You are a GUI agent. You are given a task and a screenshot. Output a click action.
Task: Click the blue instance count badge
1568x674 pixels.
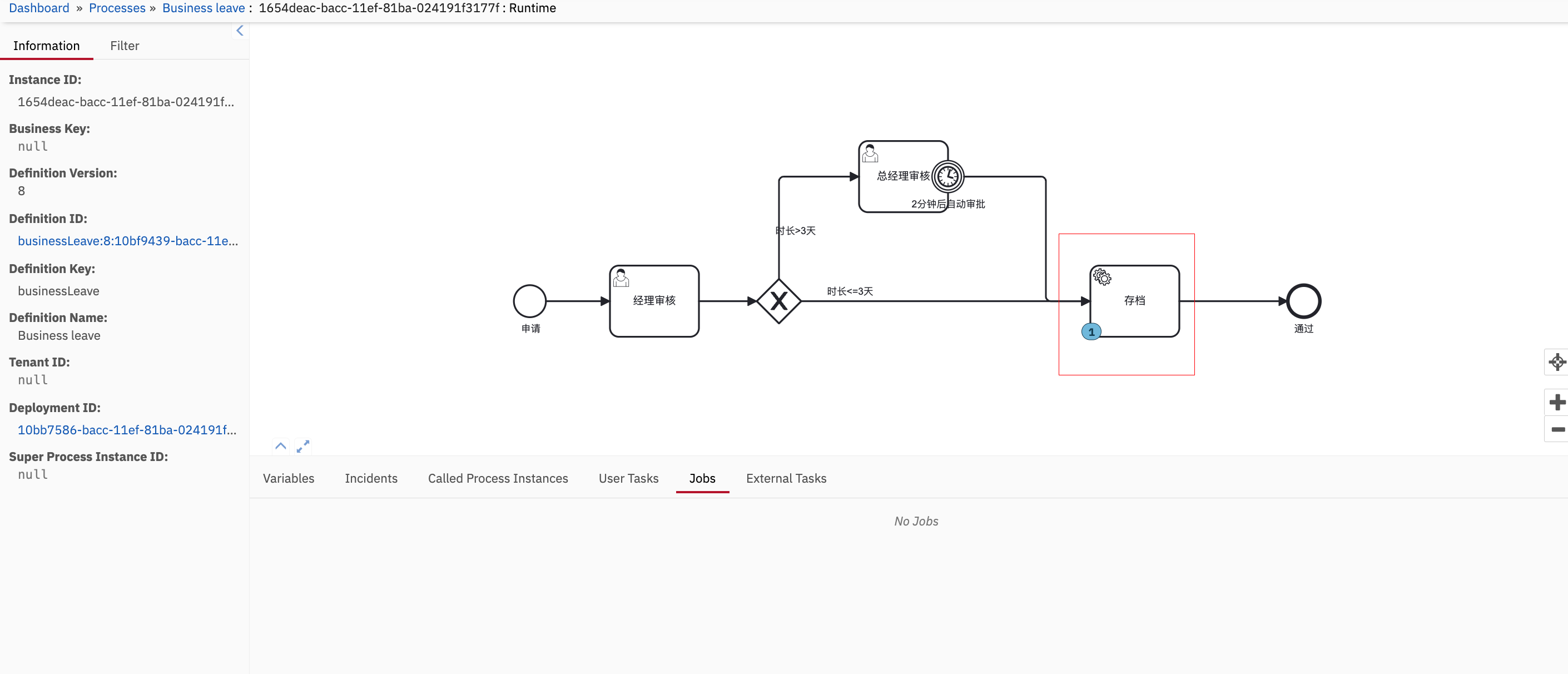(x=1091, y=332)
